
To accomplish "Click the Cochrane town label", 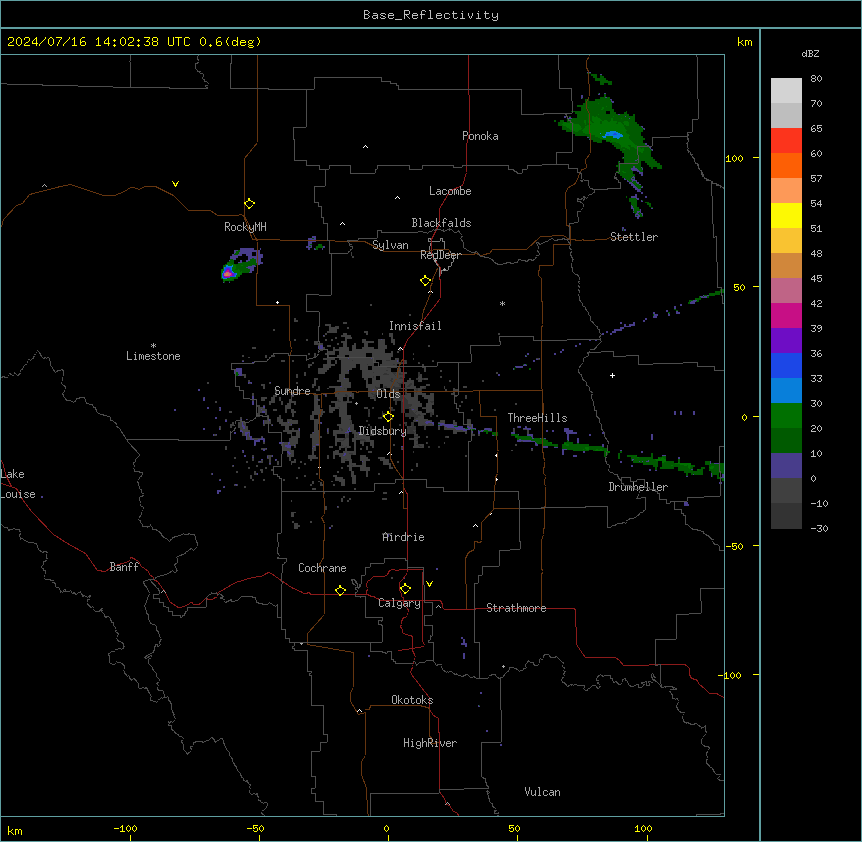I will click(x=322, y=568).
